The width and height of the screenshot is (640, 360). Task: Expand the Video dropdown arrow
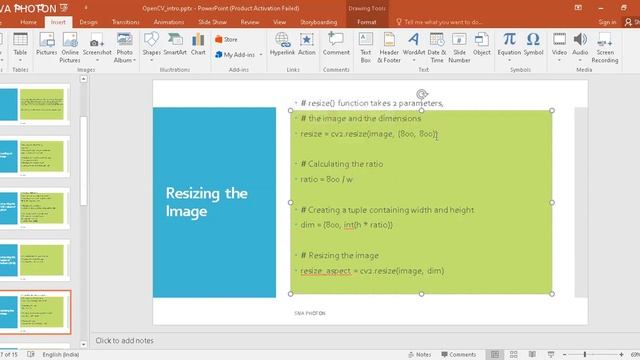[559, 60]
